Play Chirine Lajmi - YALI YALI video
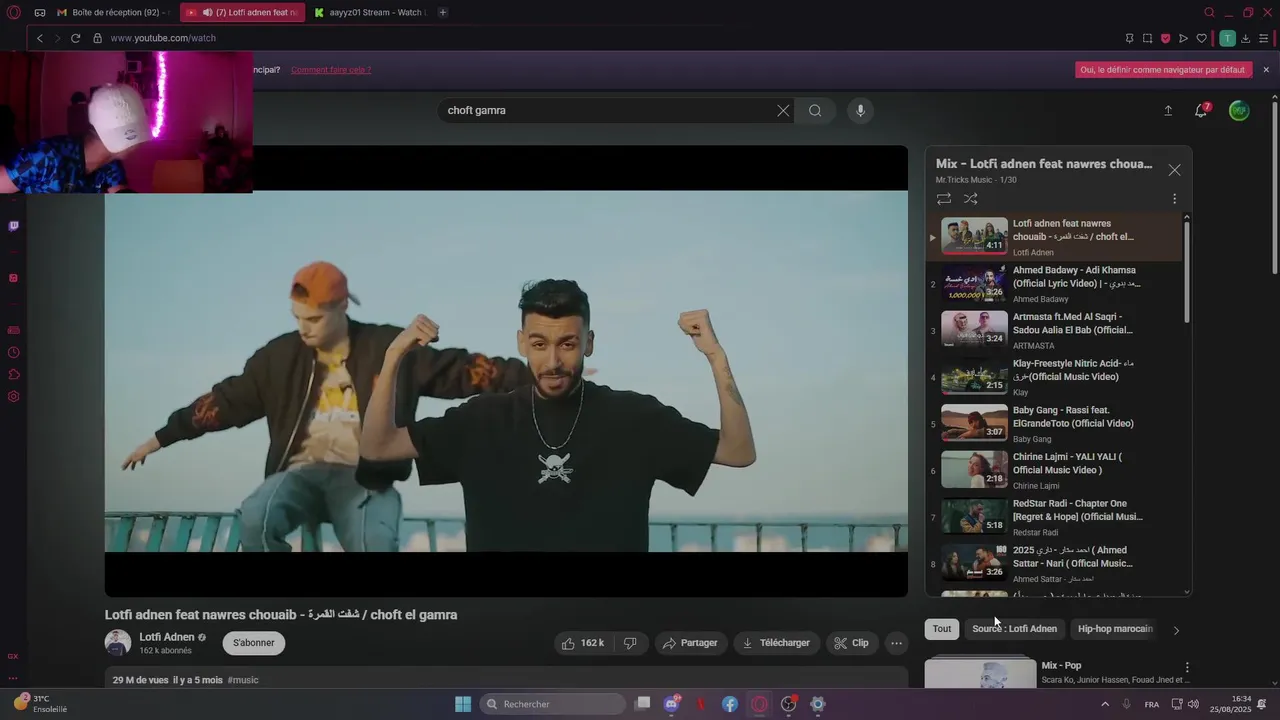1280x720 pixels. pyautogui.click(x=1054, y=470)
